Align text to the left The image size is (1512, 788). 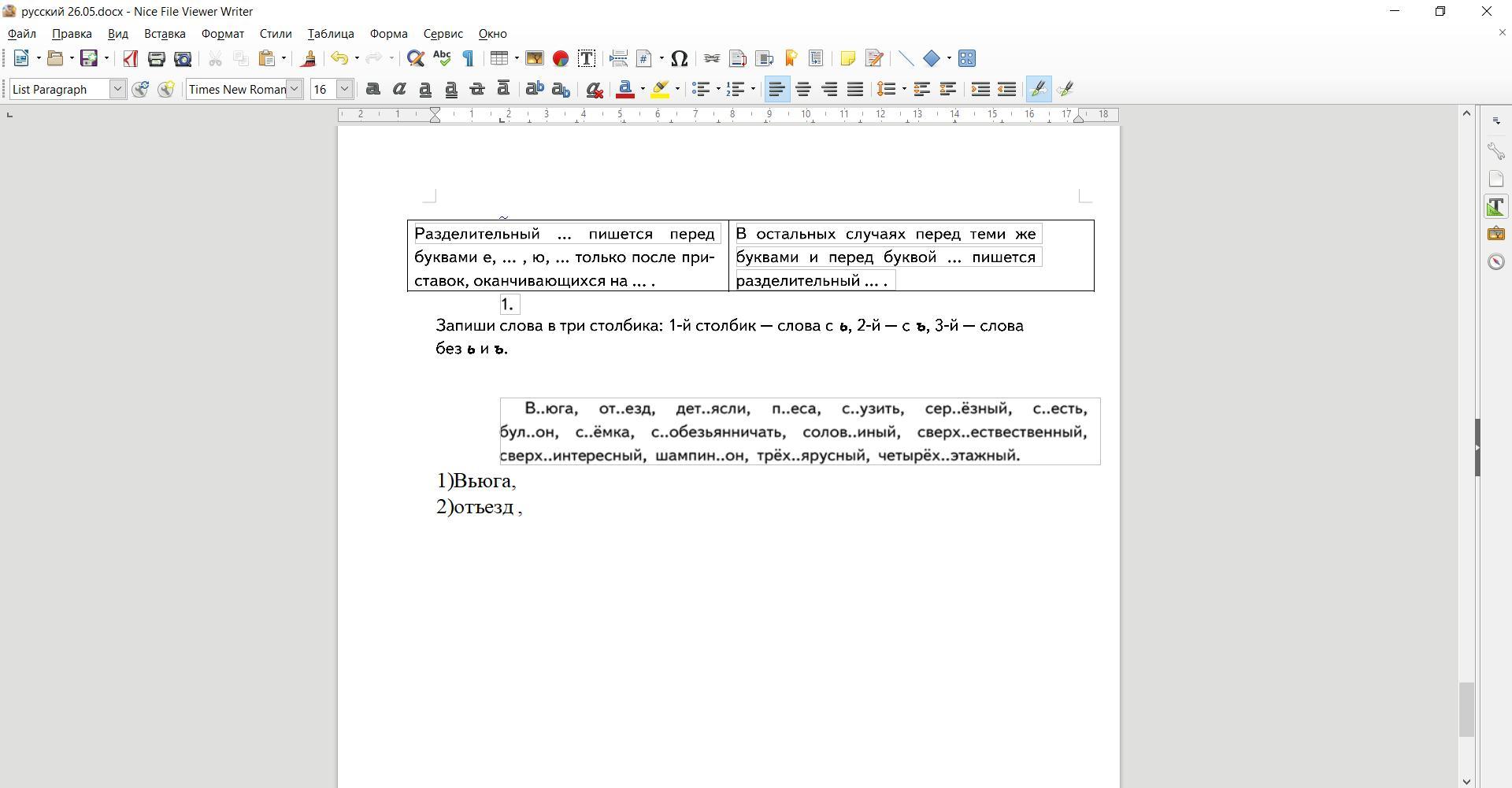tap(776, 89)
